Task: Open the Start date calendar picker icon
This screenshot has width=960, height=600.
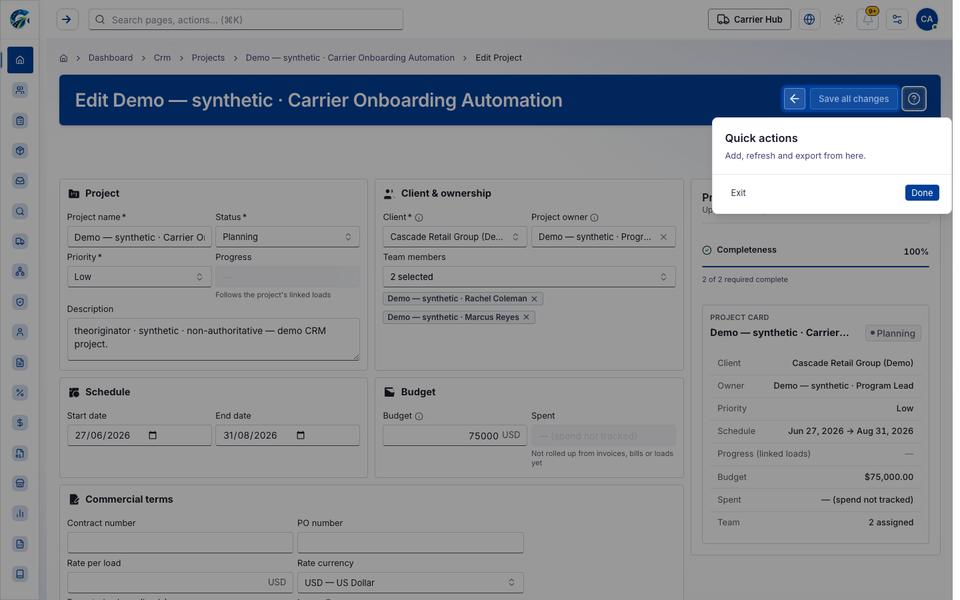Action: point(152,435)
